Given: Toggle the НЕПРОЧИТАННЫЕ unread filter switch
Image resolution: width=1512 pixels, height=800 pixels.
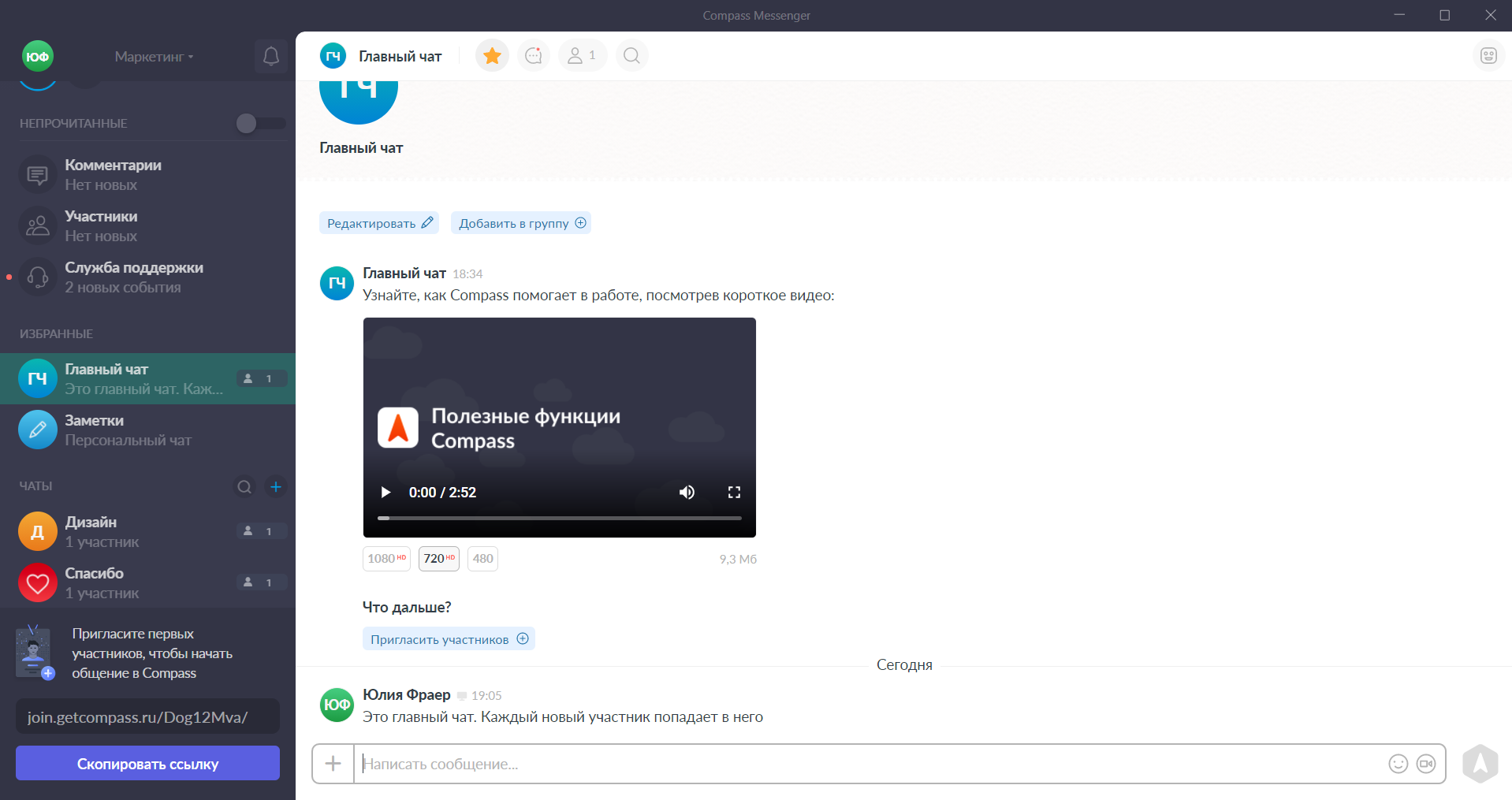Looking at the screenshot, I should (x=261, y=123).
